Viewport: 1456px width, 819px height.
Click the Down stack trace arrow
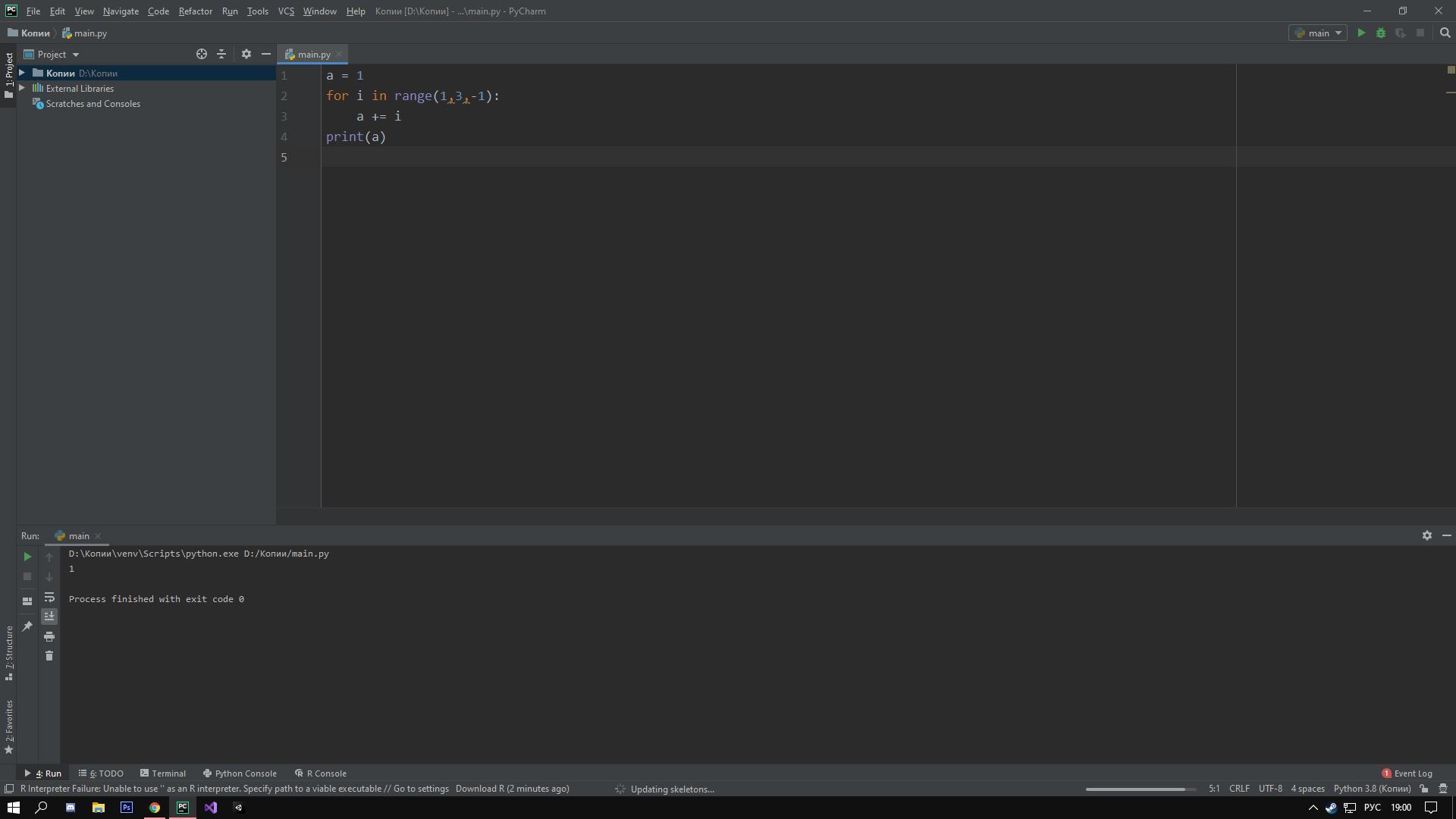49,576
